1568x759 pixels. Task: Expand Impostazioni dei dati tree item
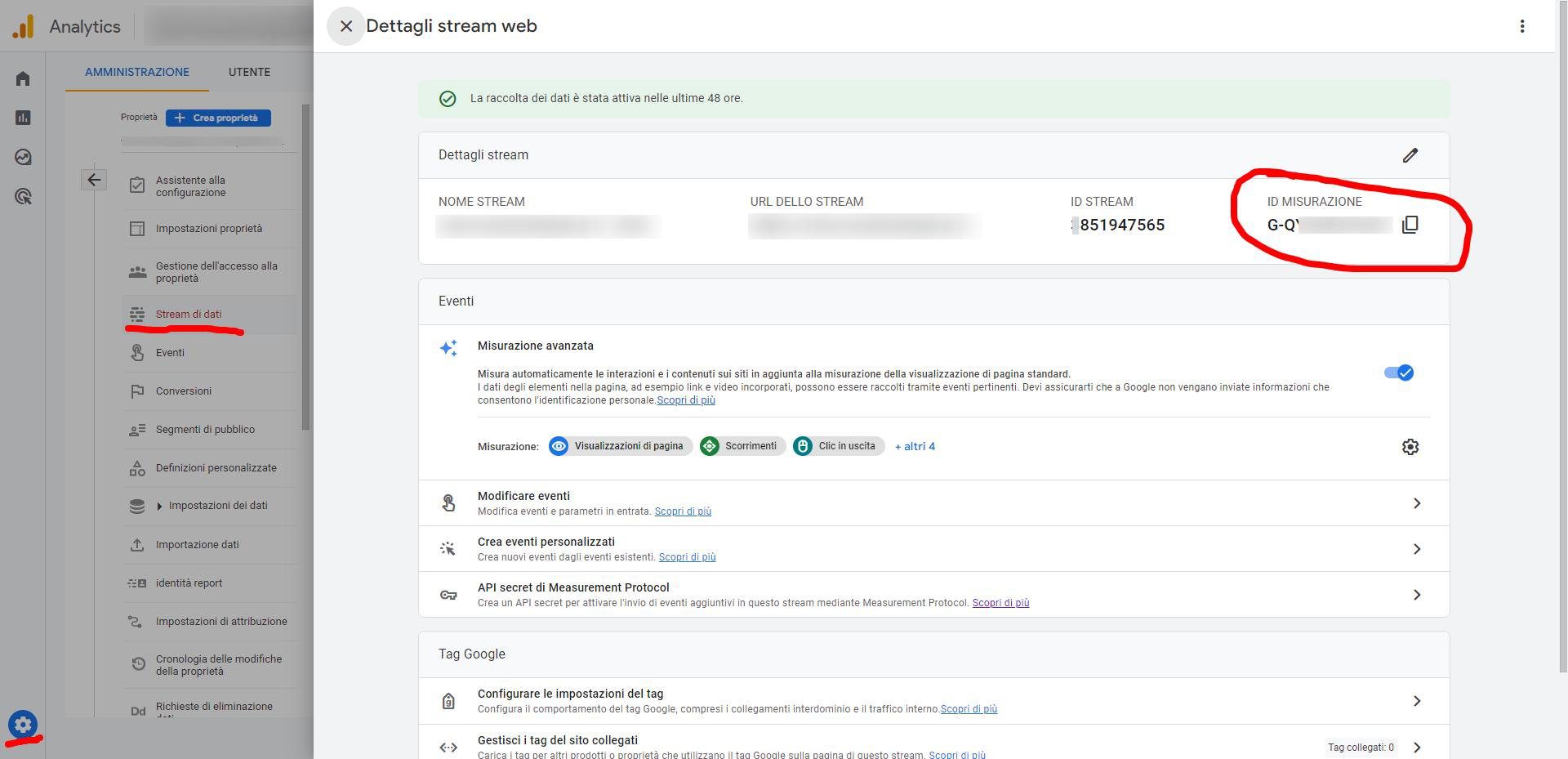coord(159,506)
